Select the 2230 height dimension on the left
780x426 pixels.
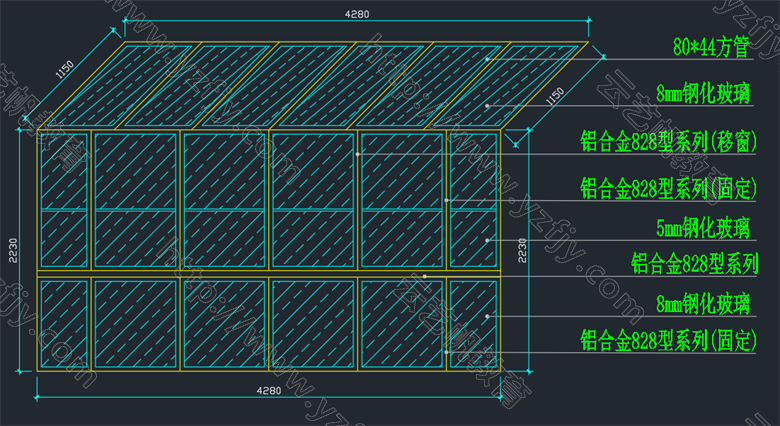pyautogui.click(x=13, y=250)
